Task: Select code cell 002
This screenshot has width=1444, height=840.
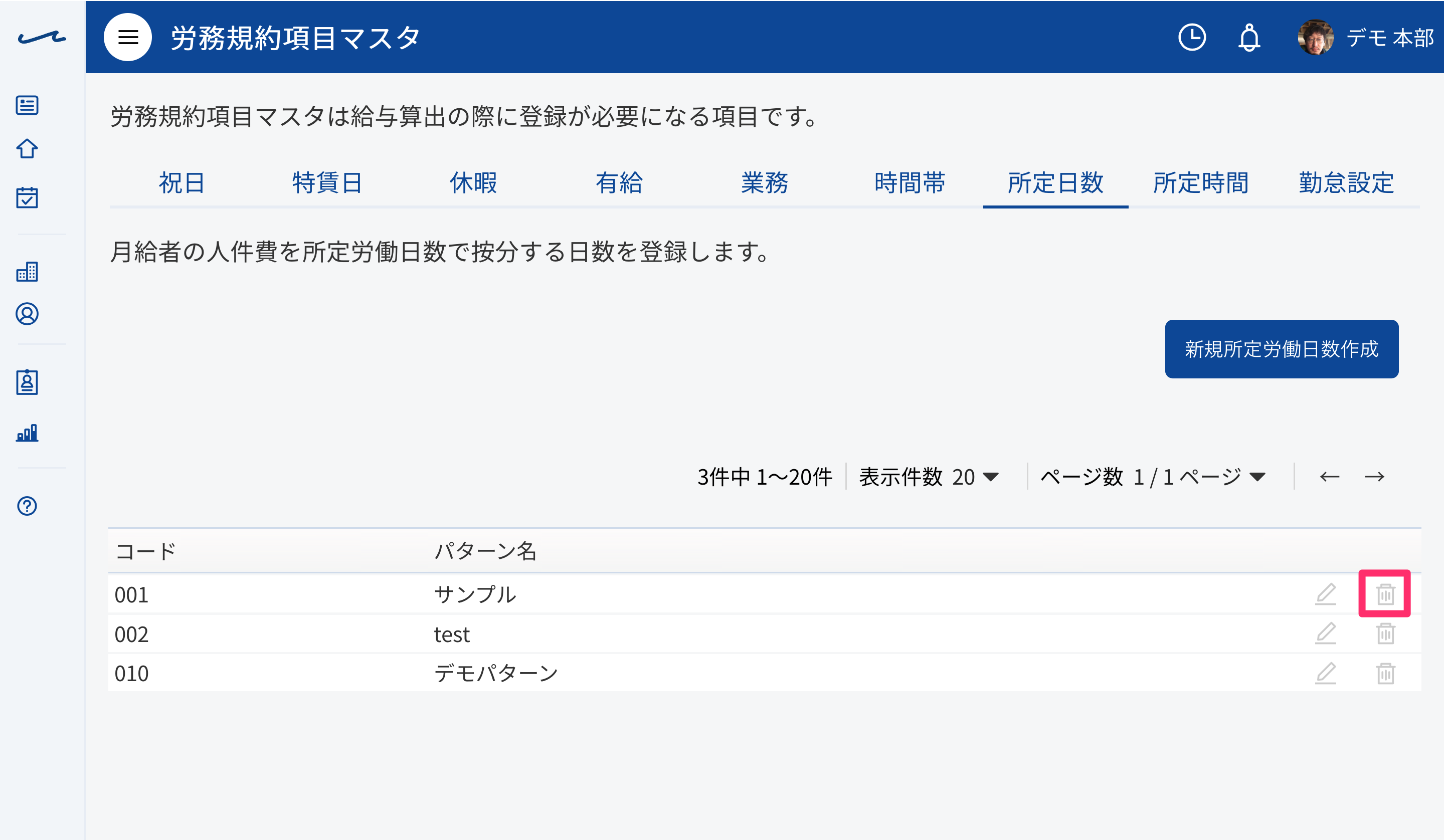Action: [x=132, y=635]
